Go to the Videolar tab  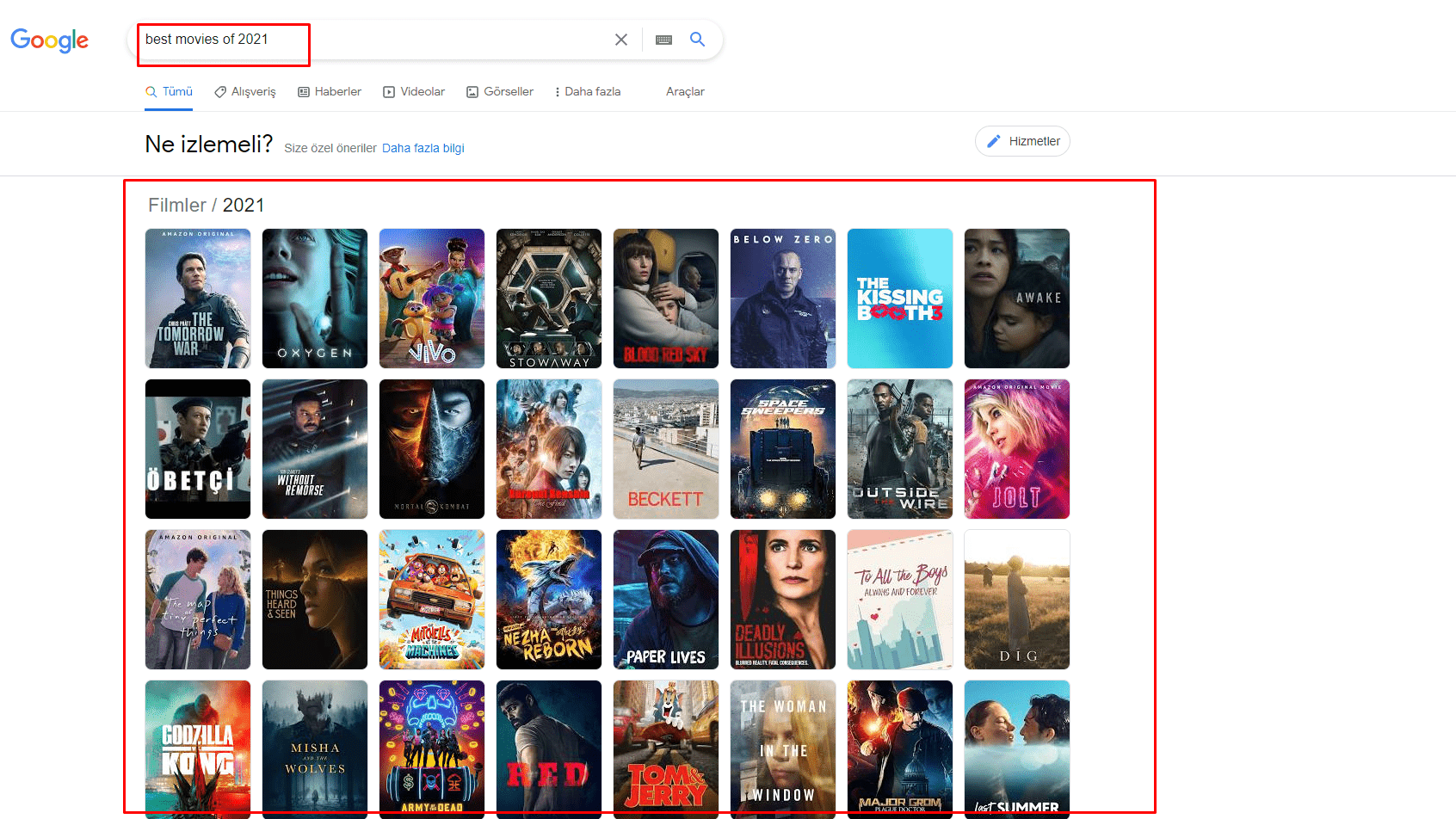[x=414, y=92]
